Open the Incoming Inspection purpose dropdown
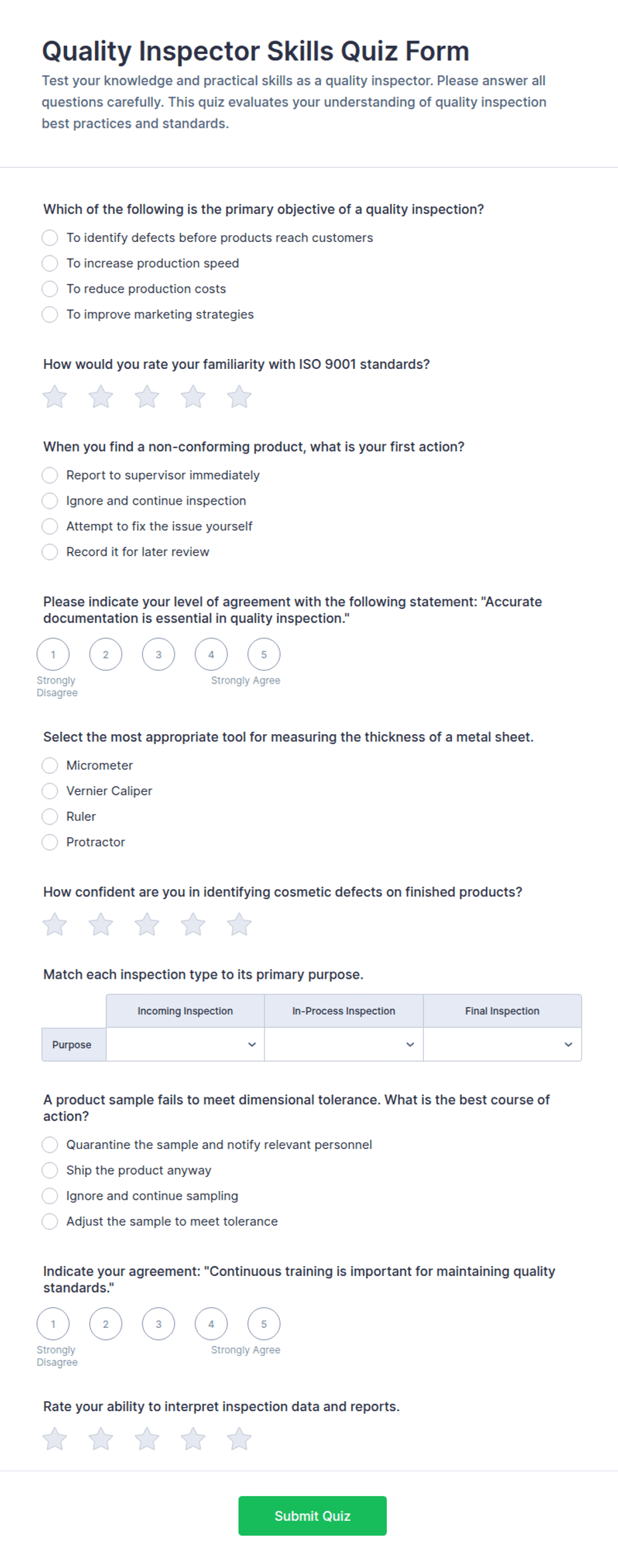The height and width of the screenshot is (1568, 618). point(185,1045)
